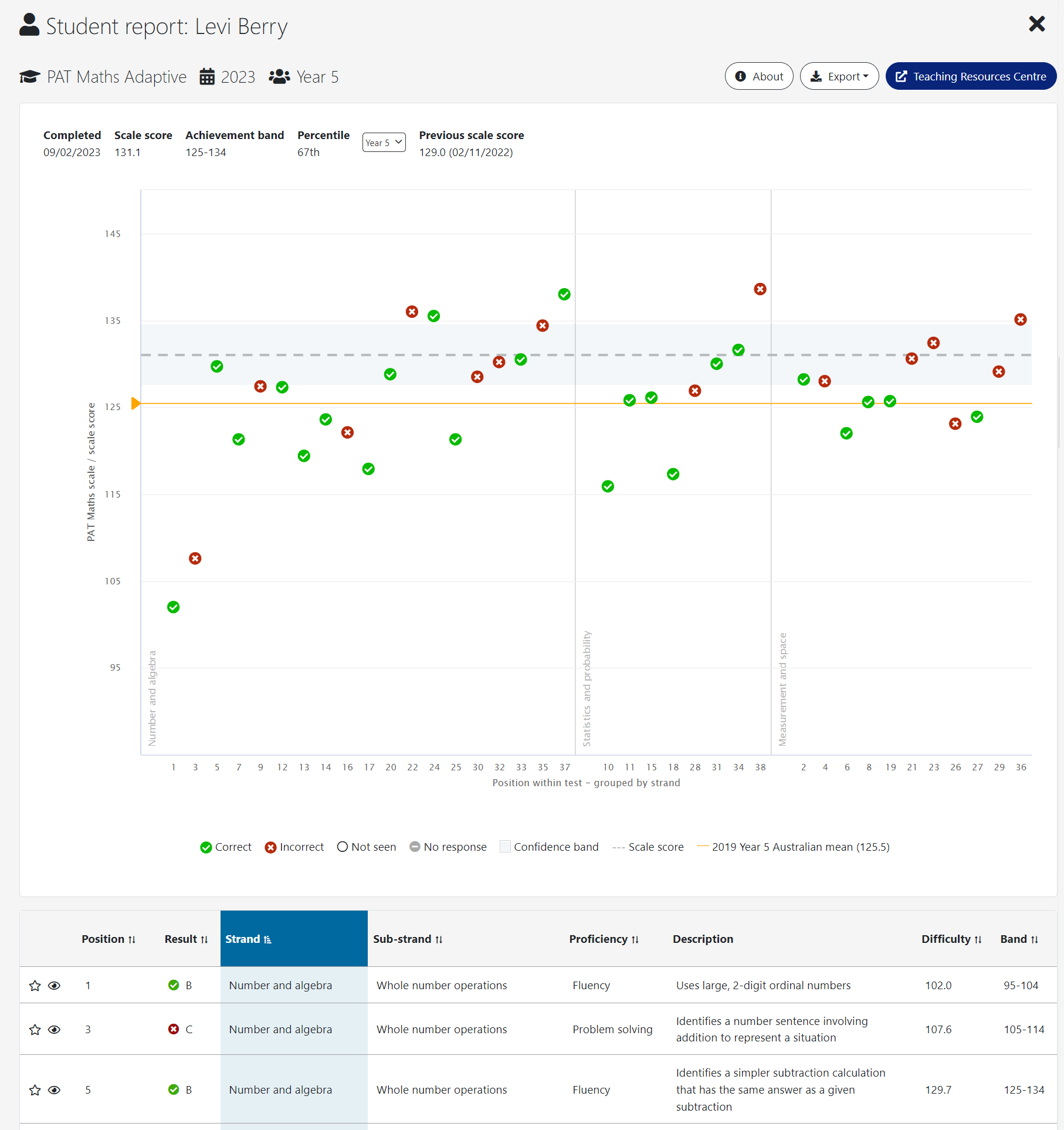Toggle the eye icon for position 1
Image resolution: width=1064 pixels, height=1130 pixels.
point(54,986)
